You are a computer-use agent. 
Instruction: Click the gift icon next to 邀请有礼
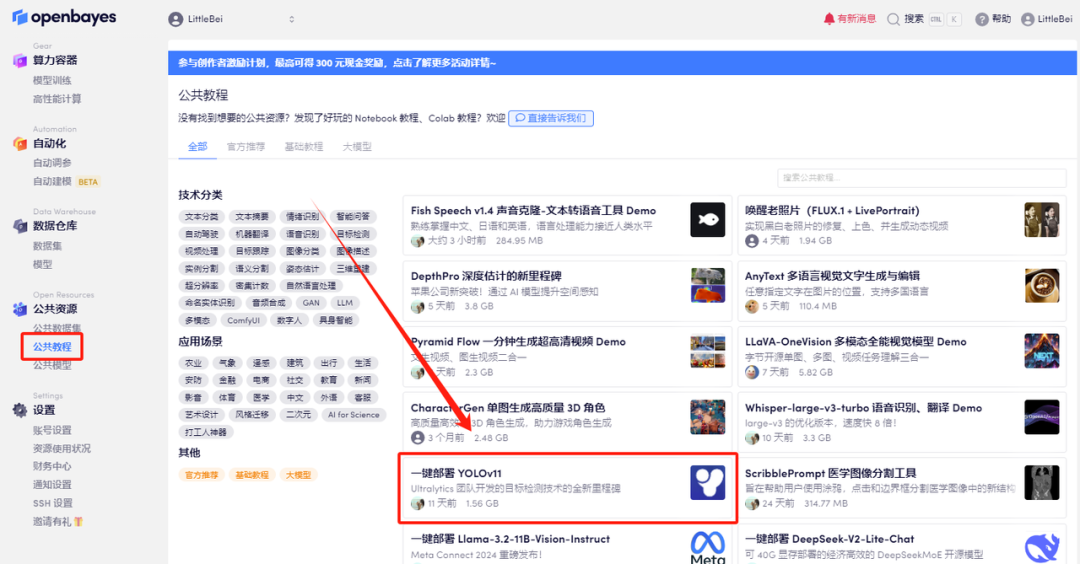click(78, 521)
